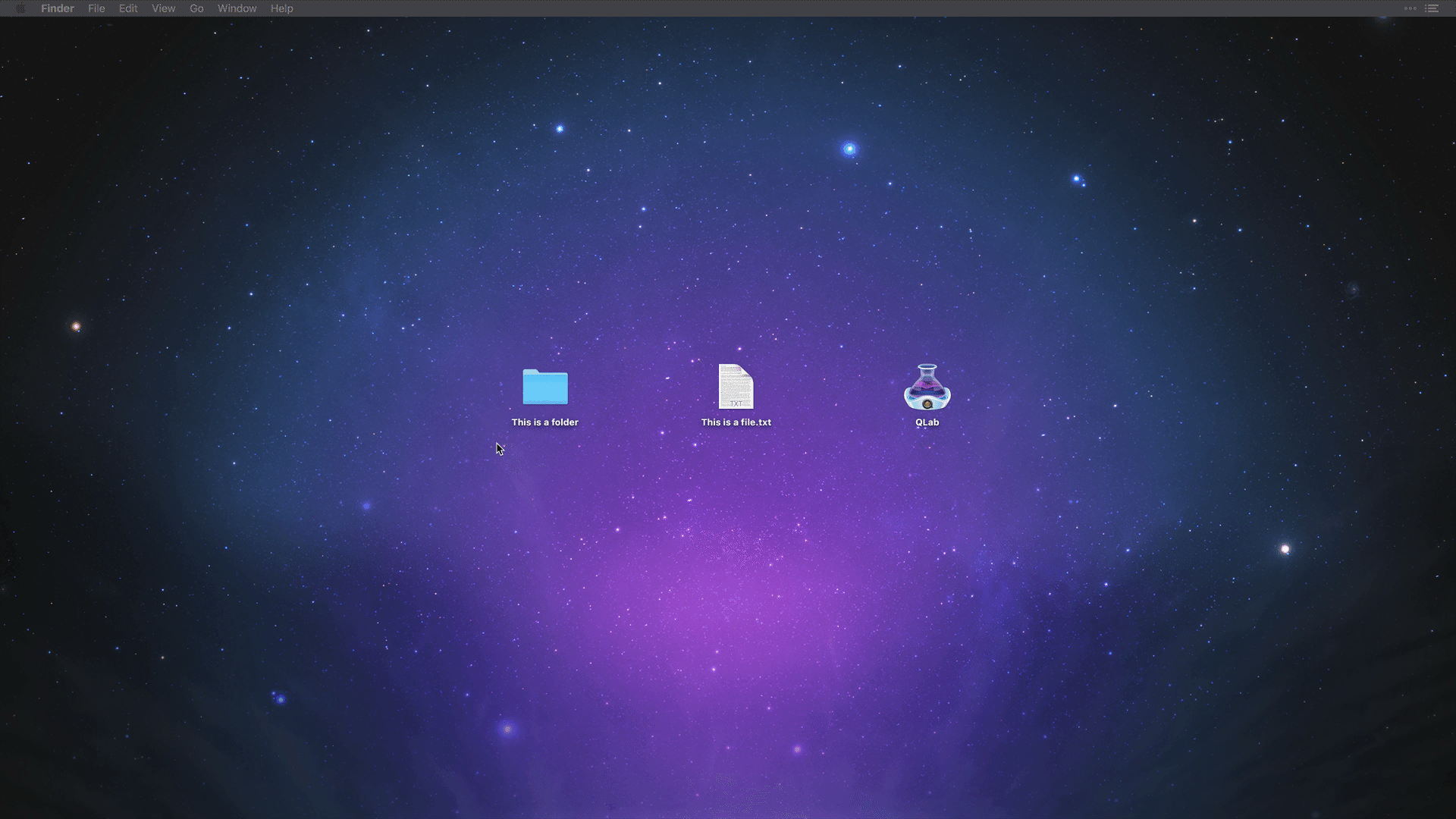The width and height of the screenshot is (1456, 819).
Task: Click the 'QLab' label text
Action: pos(927,422)
